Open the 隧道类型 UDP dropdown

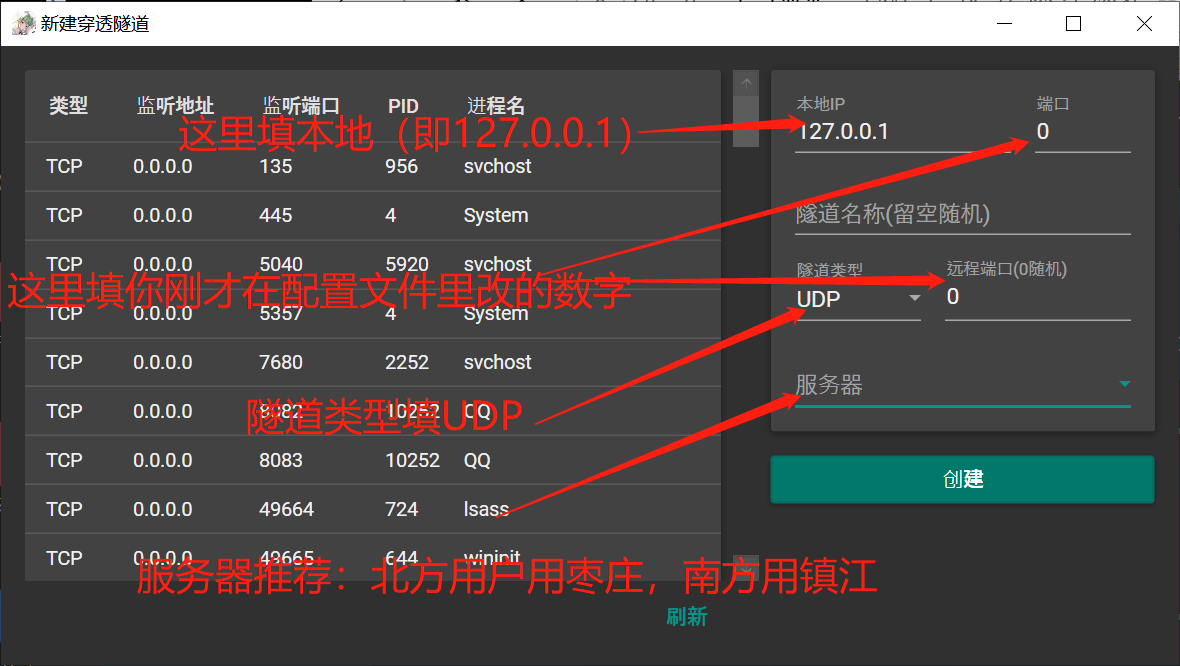tap(858, 299)
